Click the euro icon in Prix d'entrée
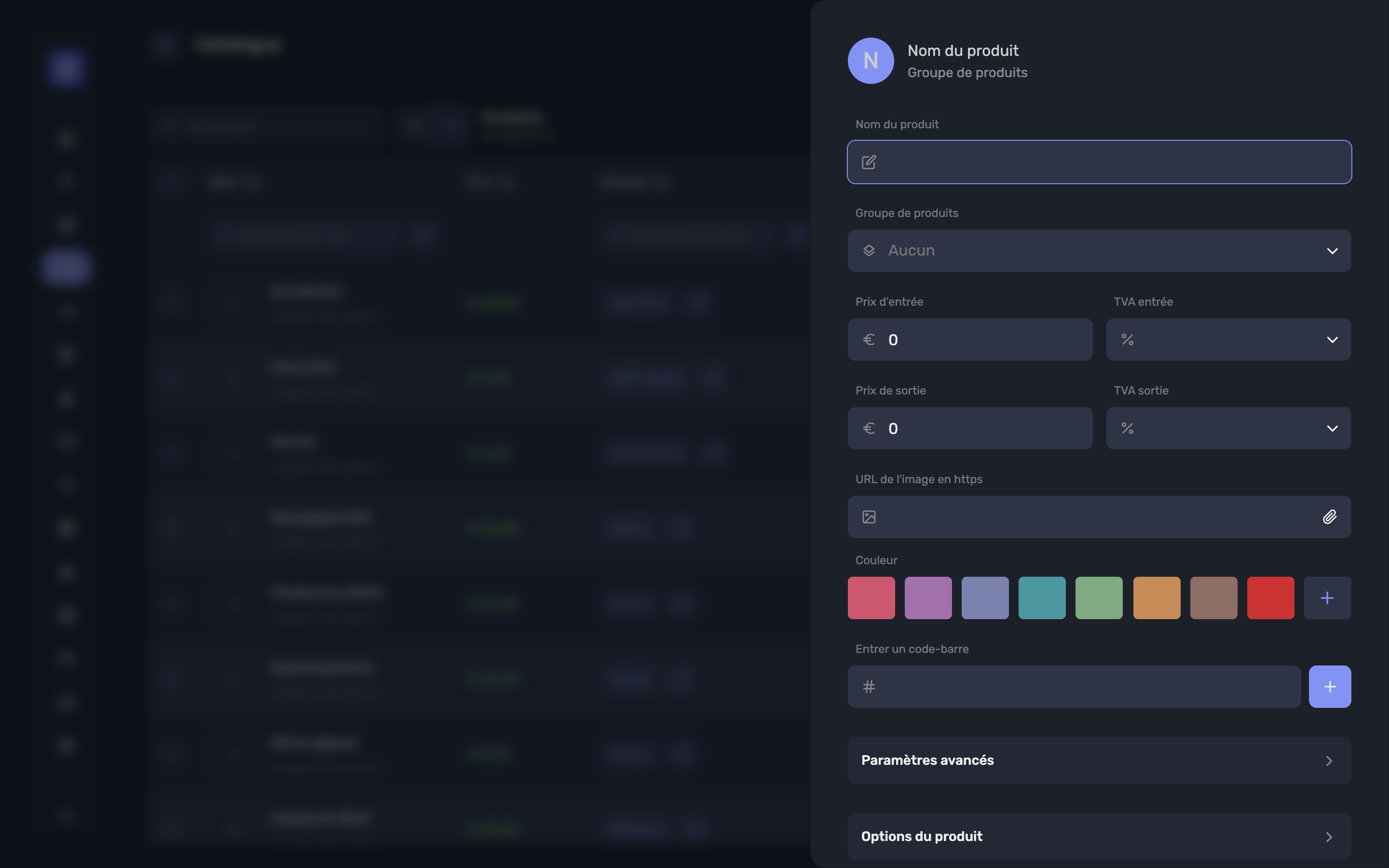Viewport: 1389px width, 868px height. 869,339
